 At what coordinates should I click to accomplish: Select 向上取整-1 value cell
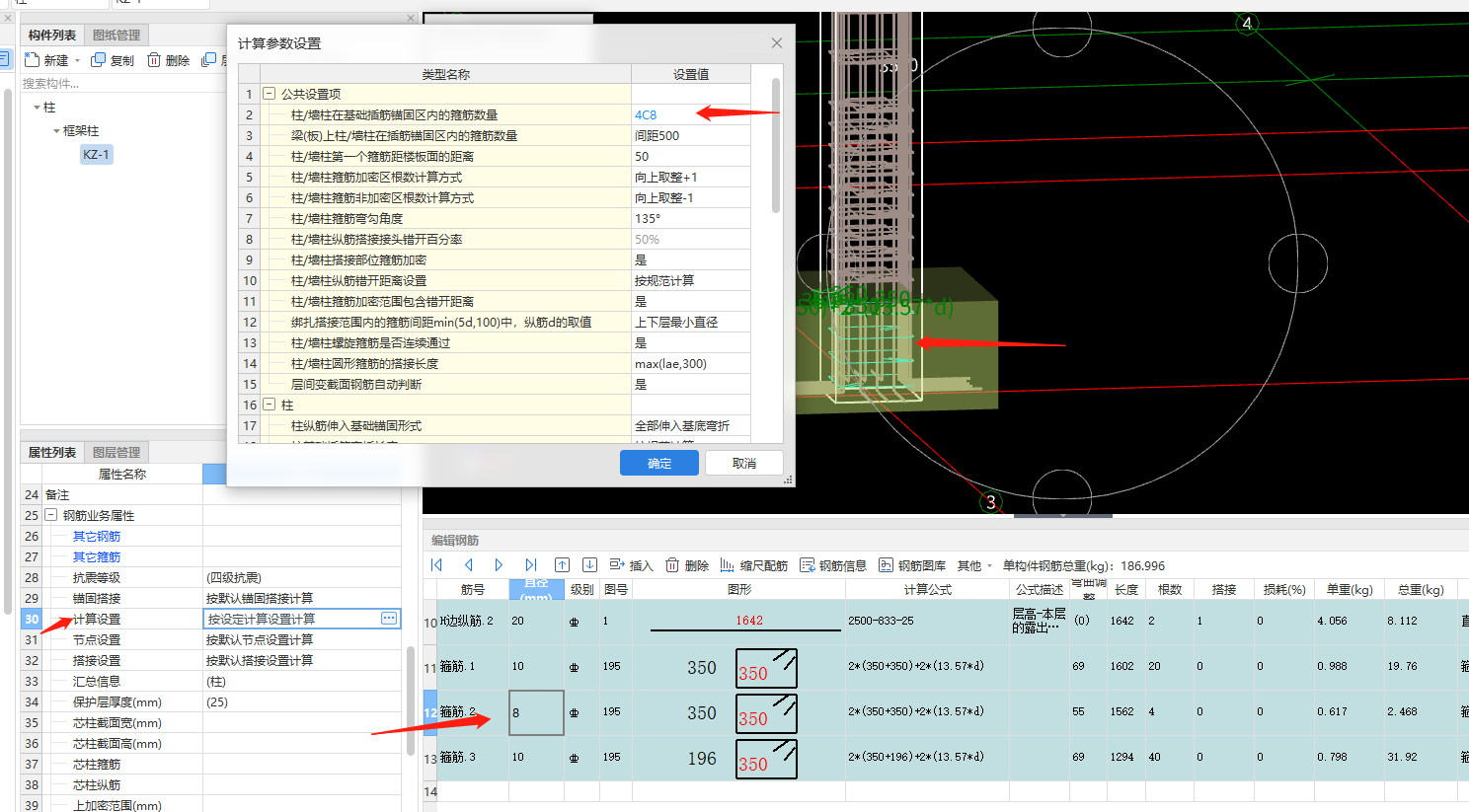pyautogui.click(x=691, y=197)
